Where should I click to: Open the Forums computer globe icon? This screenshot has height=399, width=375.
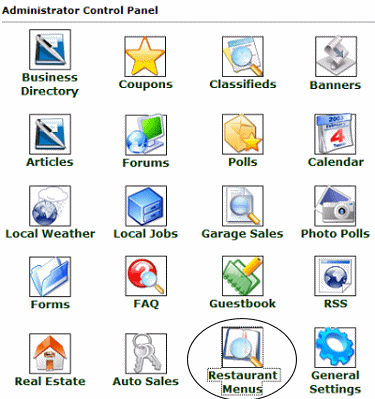(x=146, y=135)
